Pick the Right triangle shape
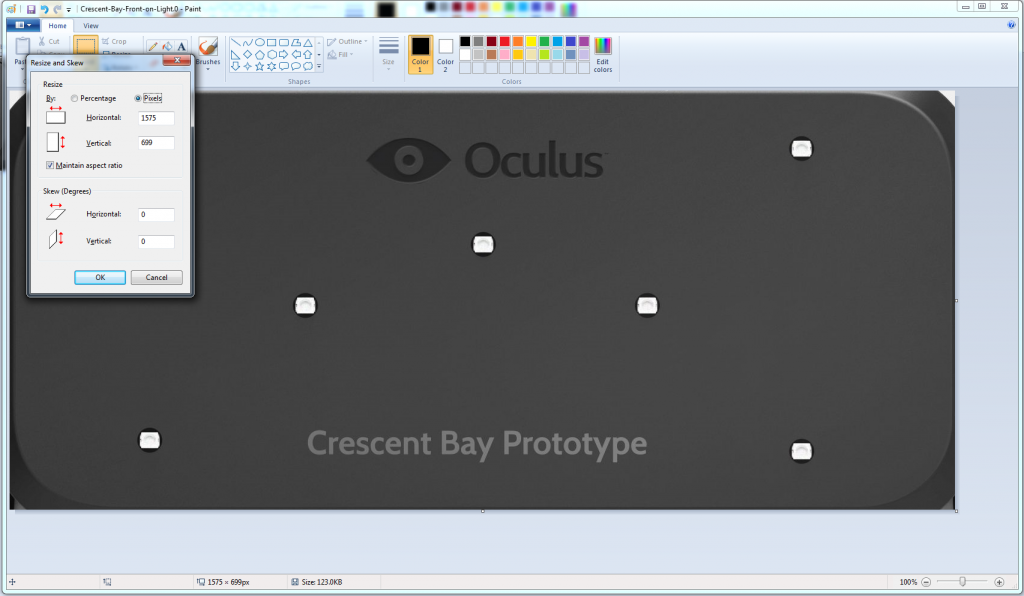Screen dimensions: 1024x596 pyautogui.click(x=235, y=55)
